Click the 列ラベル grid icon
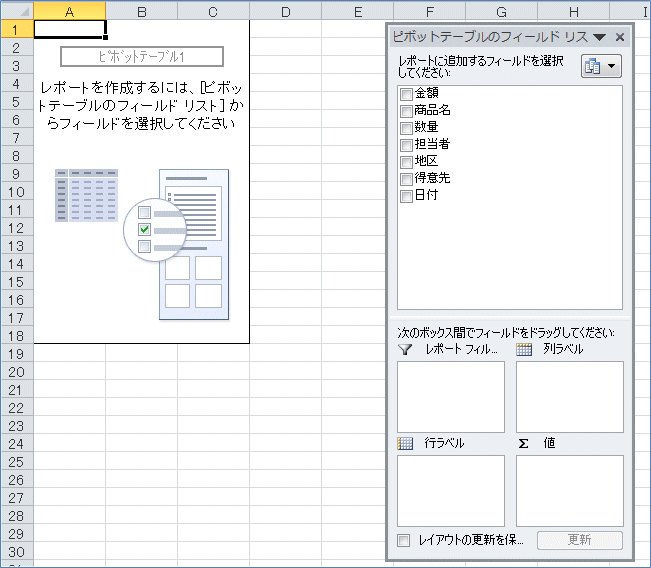 click(524, 350)
